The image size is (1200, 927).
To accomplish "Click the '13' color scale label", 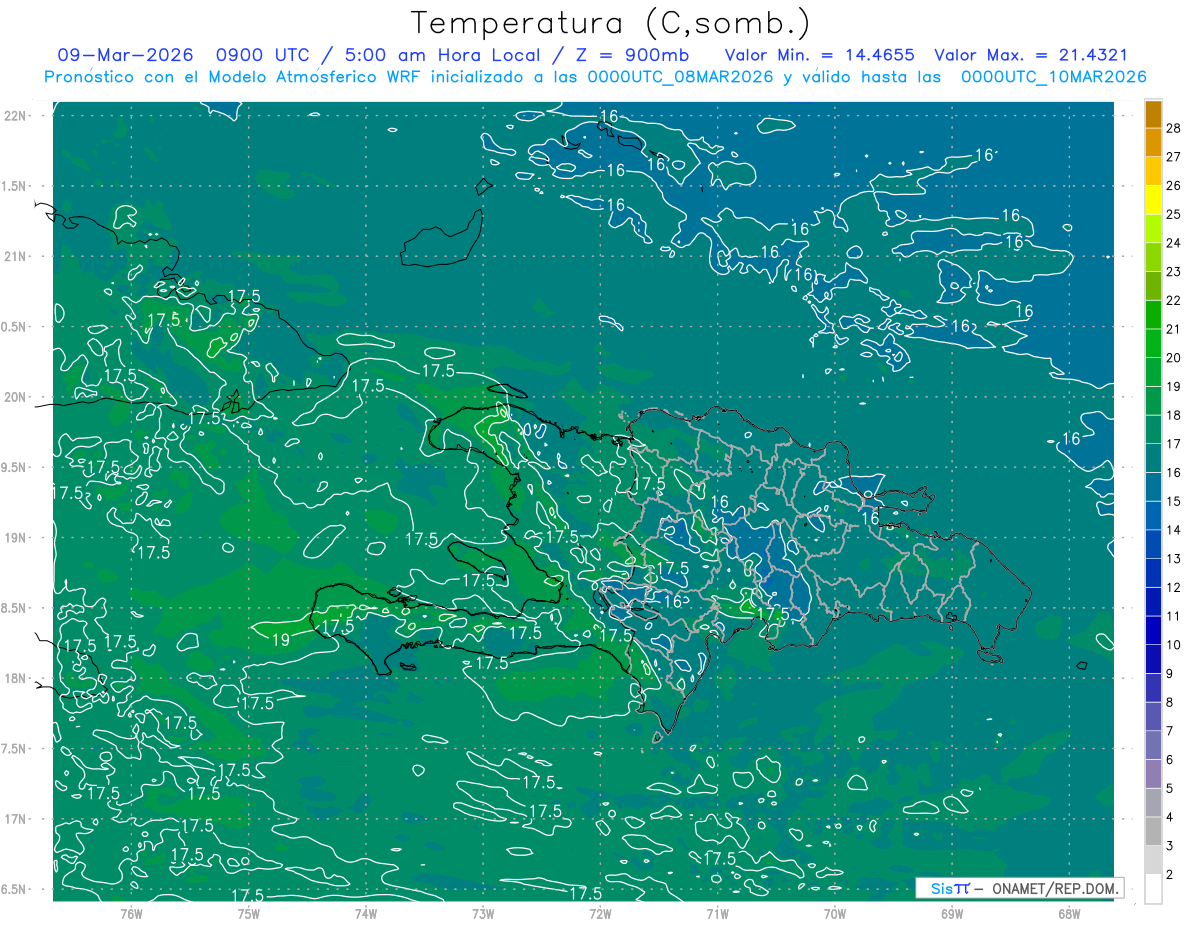I will click(1174, 559).
